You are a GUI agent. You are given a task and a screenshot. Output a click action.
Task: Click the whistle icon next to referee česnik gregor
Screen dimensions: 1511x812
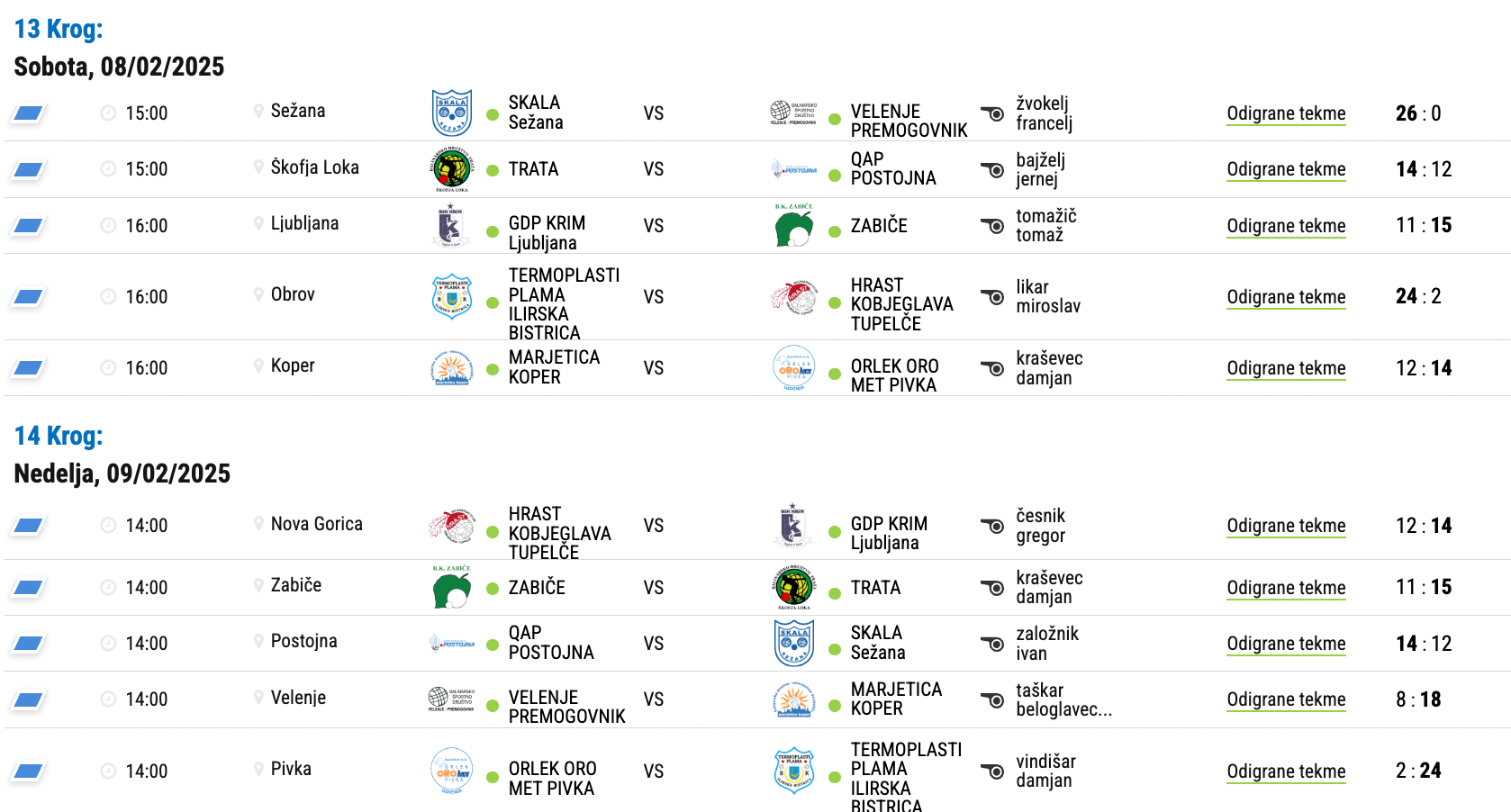click(992, 526)
